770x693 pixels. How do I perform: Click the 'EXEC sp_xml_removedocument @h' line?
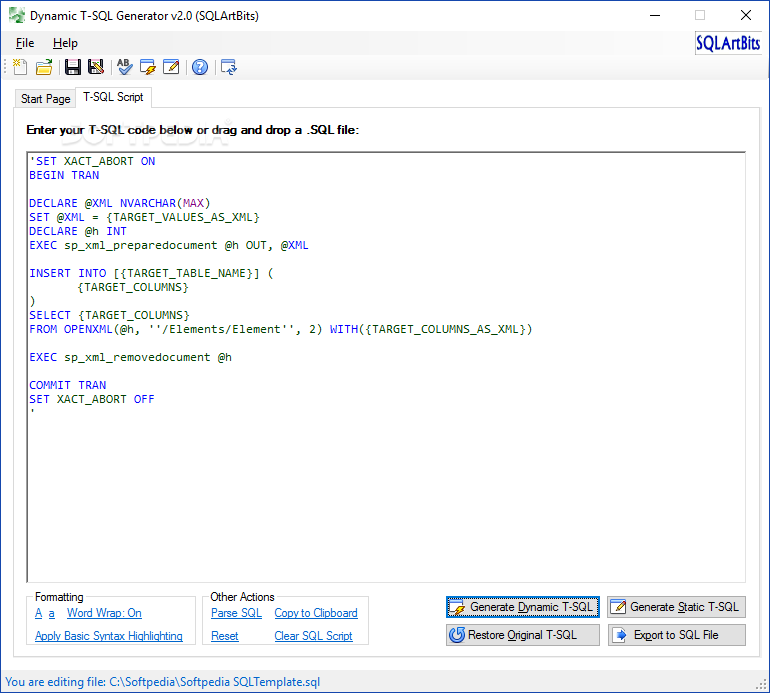[x=131, y=357]
